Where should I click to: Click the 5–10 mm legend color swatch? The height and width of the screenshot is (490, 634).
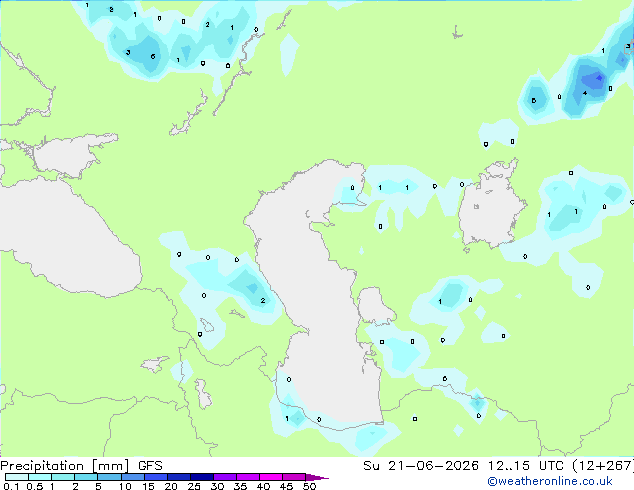109,477
